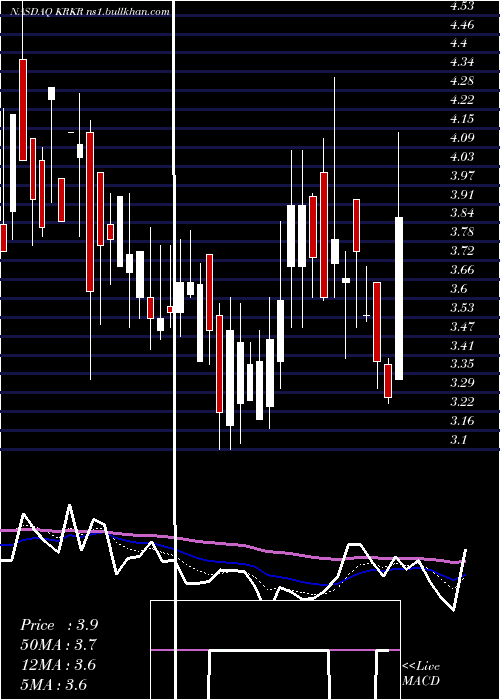Select the 3.47 price axis label
The width and height of the screenshot is (500, 700).
(462, 327)
